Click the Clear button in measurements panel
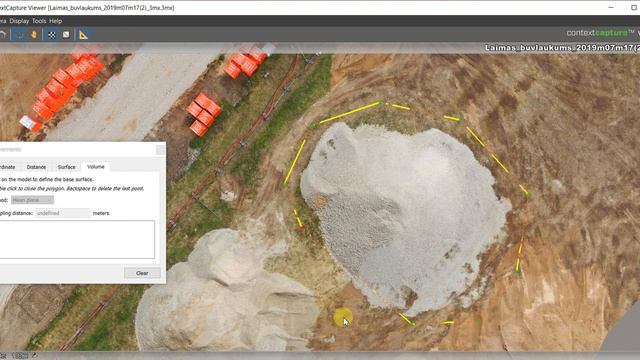 142,273
